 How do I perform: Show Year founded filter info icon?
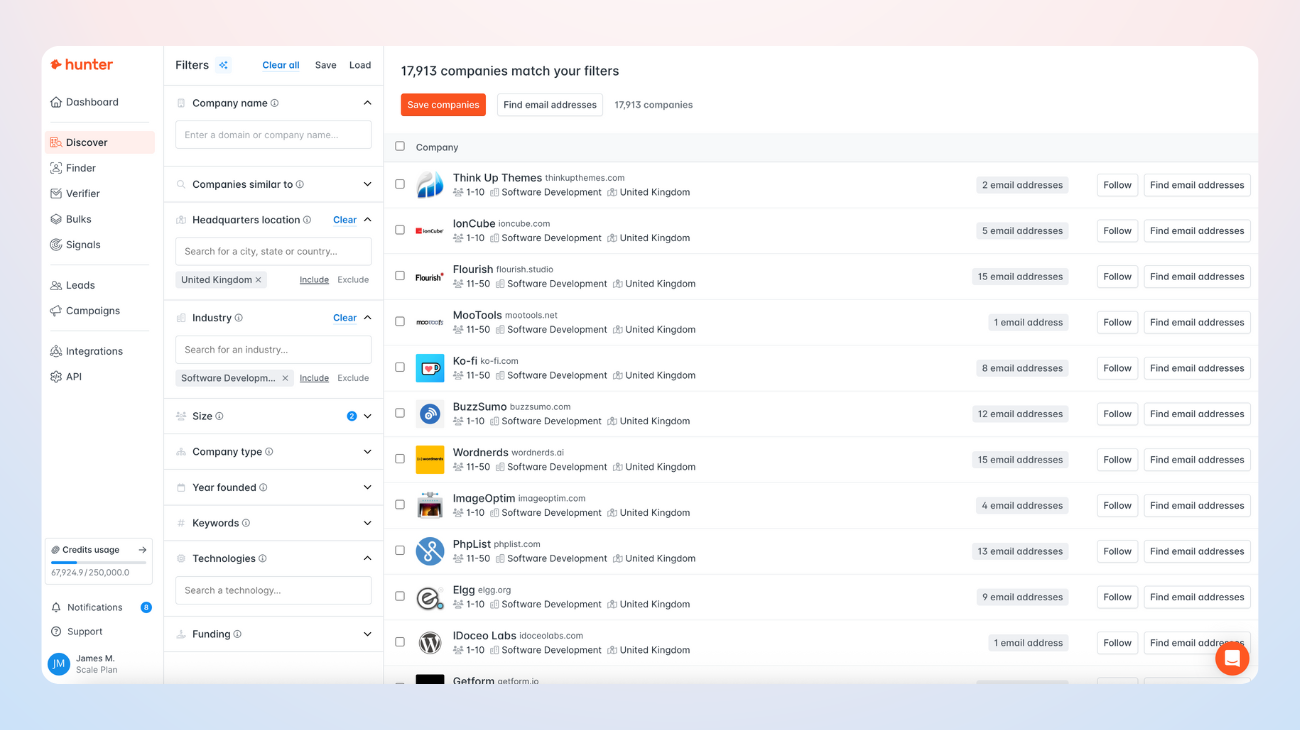pyautogui.click(x=263, y=488)
